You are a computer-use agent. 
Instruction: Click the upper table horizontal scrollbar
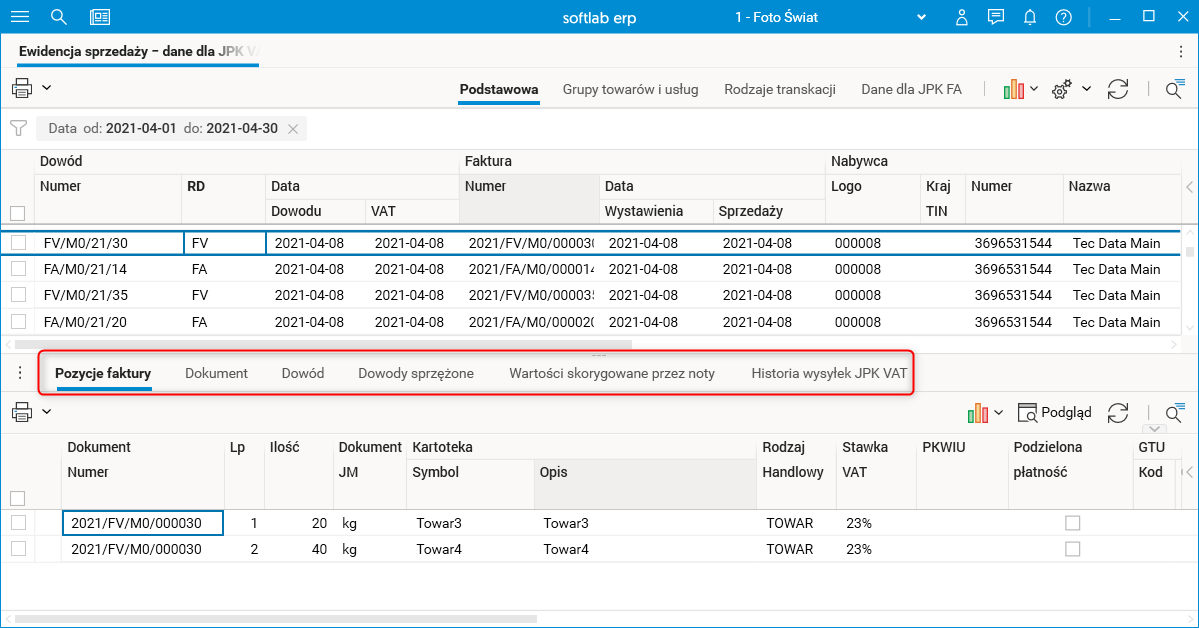coord(323,344)
